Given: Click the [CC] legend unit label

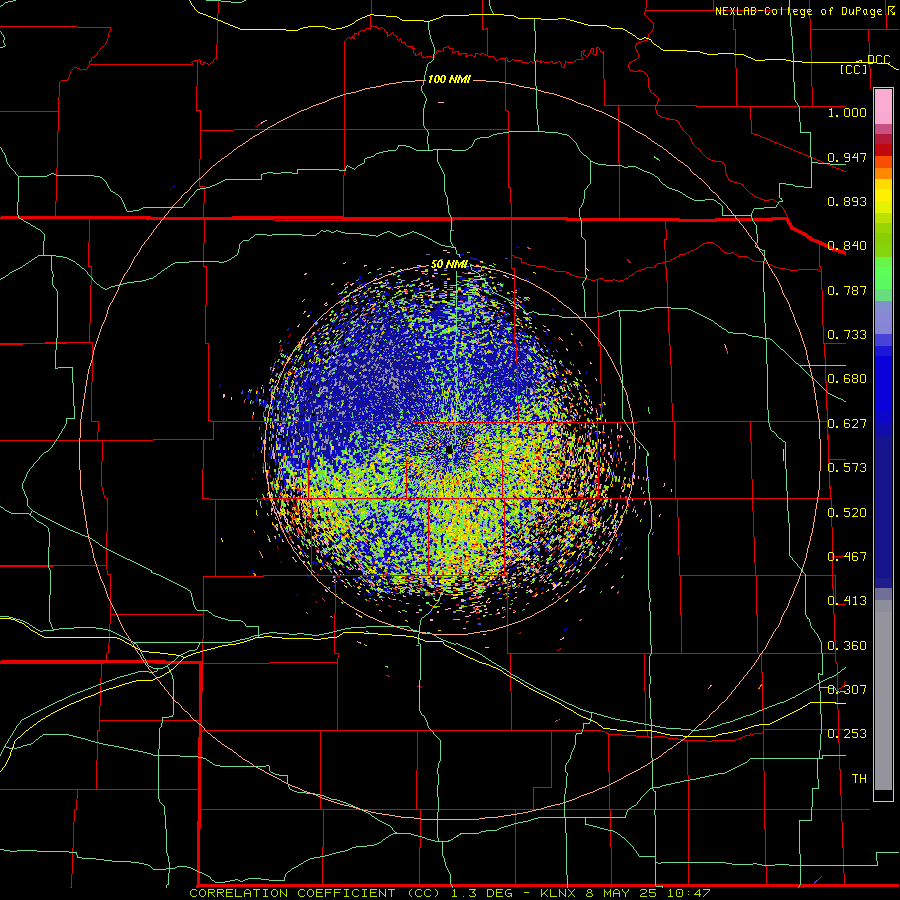Looking at the screenshot, I should (x=854, y=69).
